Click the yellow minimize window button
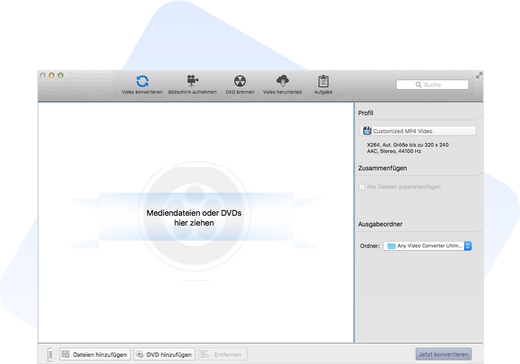 (x=52, y=75)
